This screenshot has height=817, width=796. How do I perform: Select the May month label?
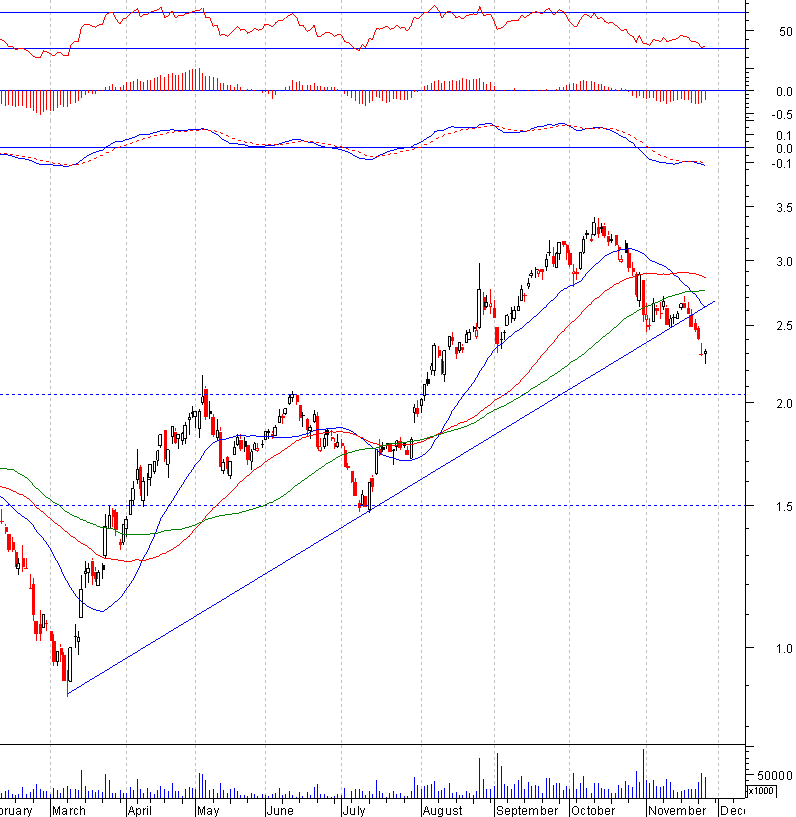tap(208, 810)
